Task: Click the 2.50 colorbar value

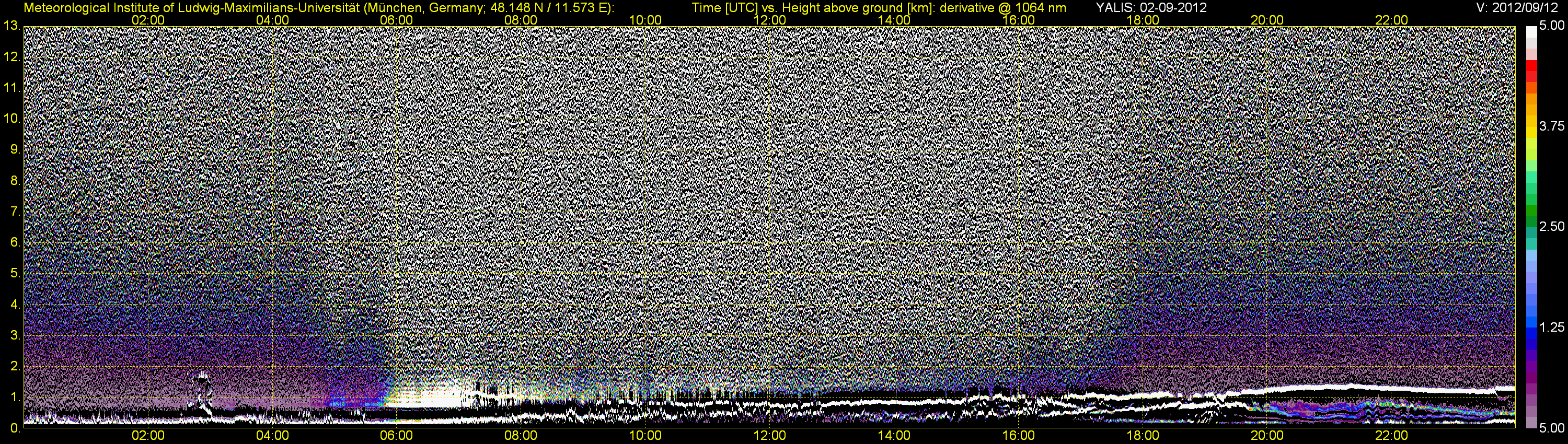Action: [x=1552, y=226]
